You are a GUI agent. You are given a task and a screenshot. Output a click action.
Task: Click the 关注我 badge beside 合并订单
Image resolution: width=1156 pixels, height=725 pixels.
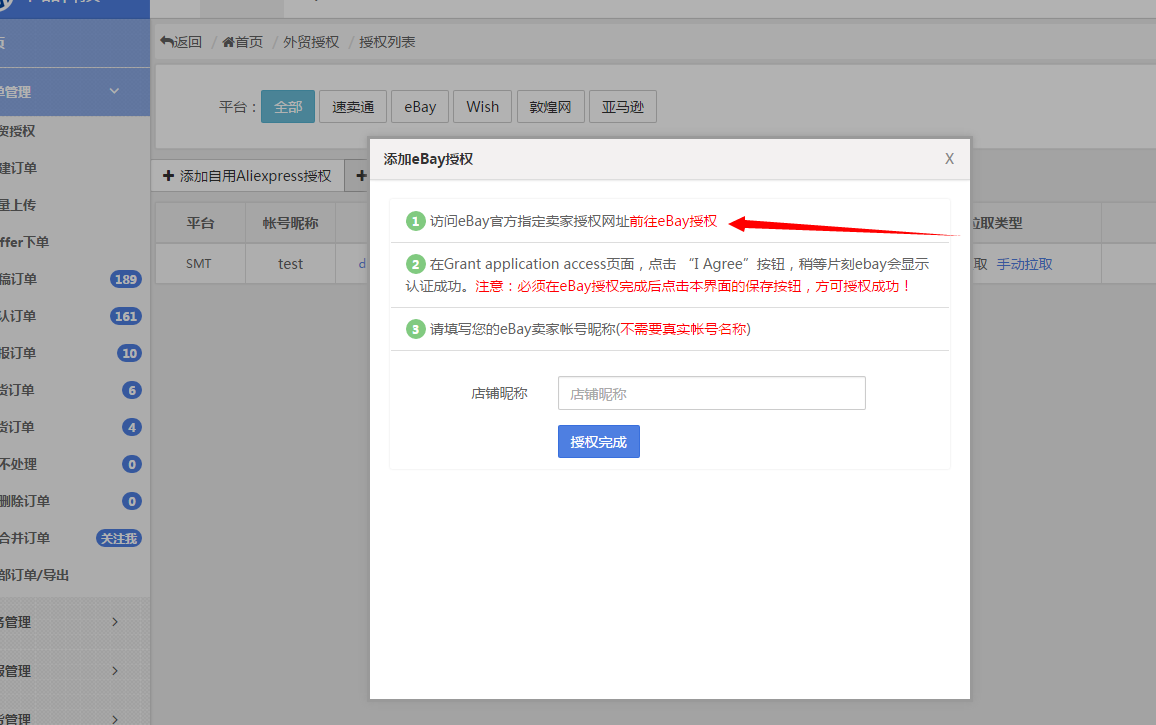click(118, 538)
